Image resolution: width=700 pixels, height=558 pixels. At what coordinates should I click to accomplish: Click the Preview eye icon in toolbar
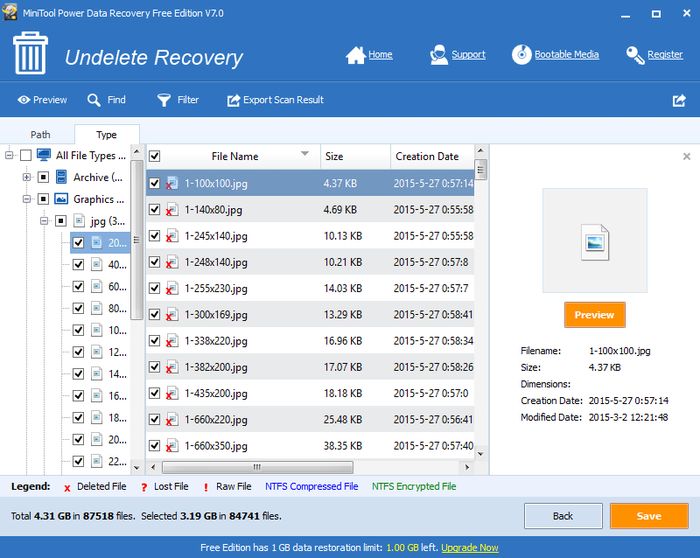click(x=23, y=100)
